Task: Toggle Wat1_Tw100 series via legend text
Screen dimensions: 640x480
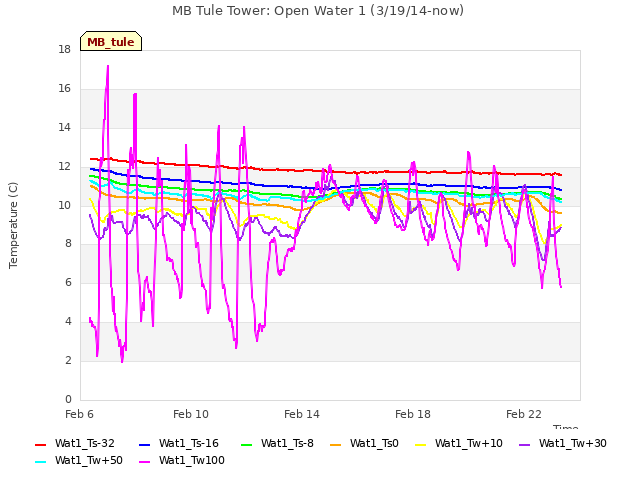Action: [192, 461]
